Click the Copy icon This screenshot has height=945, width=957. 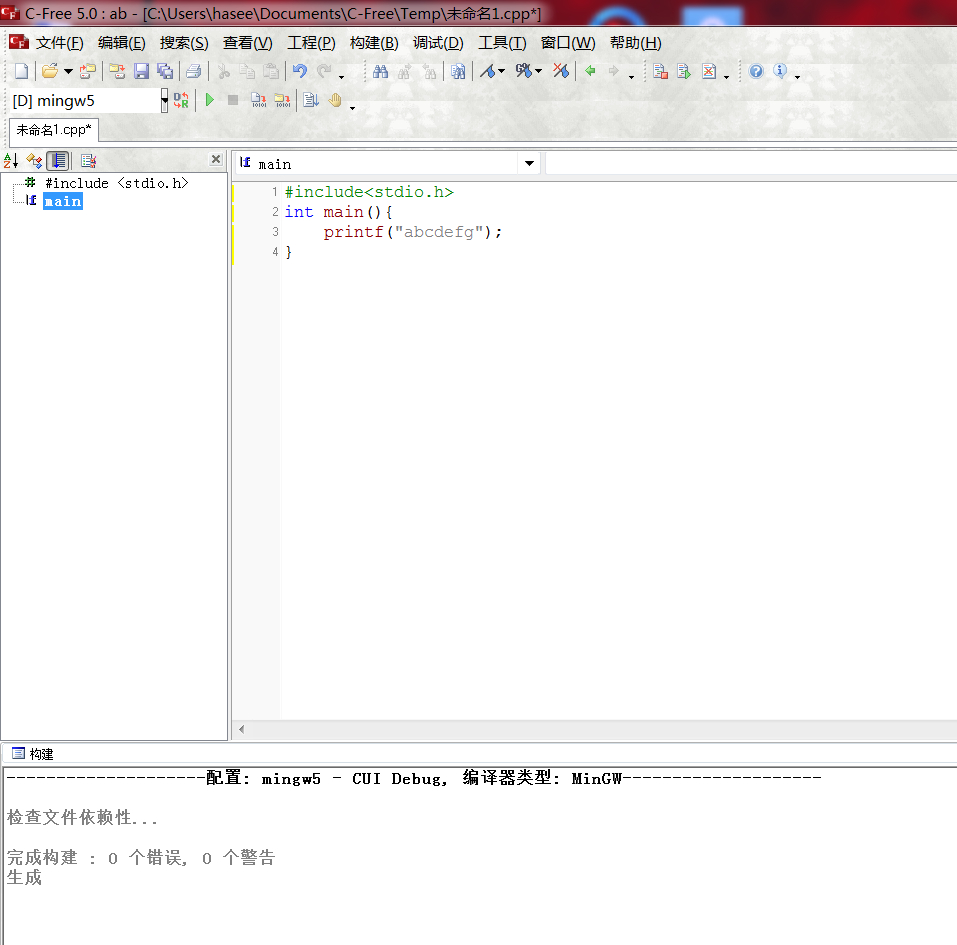247,71
